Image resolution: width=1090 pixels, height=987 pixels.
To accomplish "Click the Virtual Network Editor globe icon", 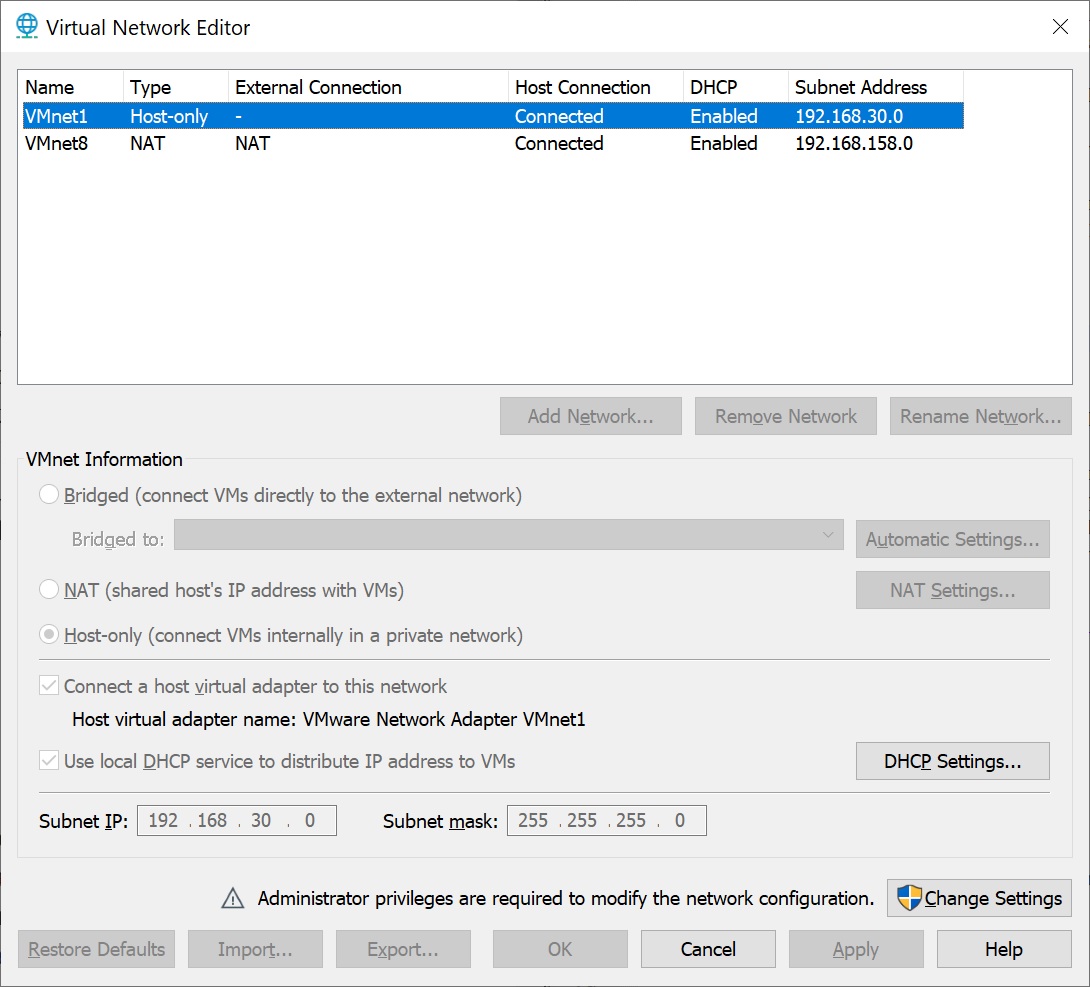I will point(26,26).
